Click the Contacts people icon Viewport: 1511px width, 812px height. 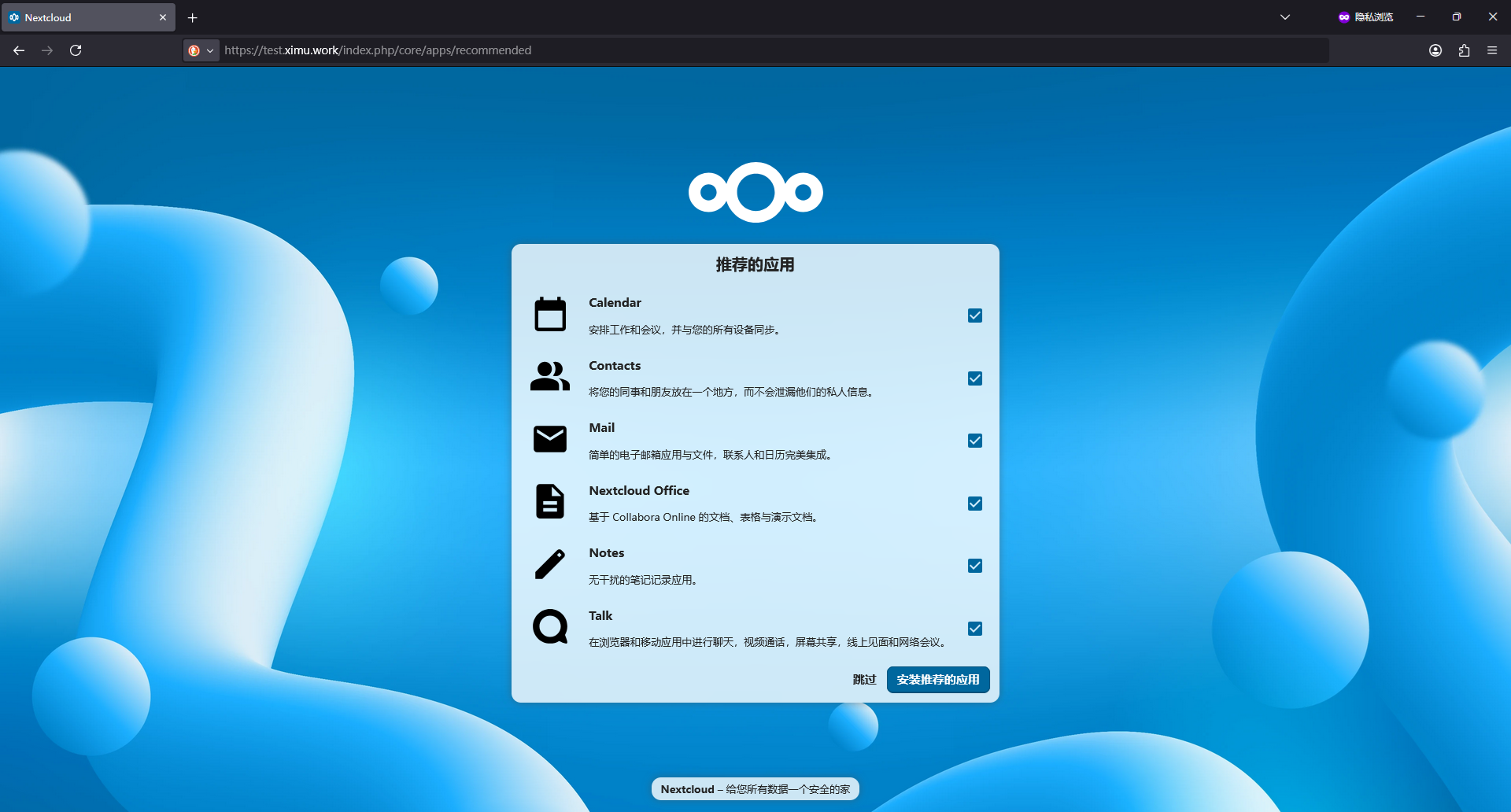[550, 377]
